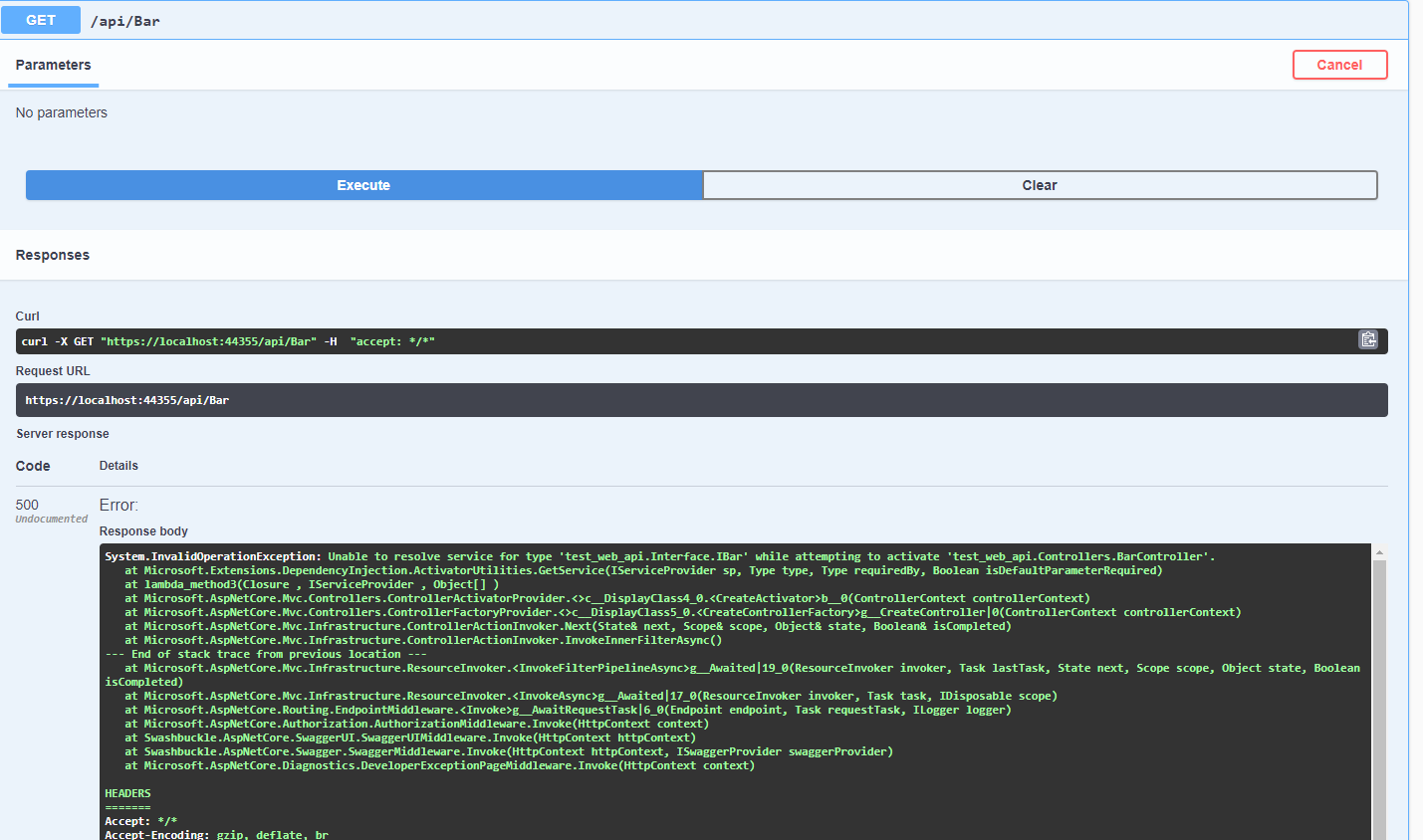Image resolution: width=1423 pixels, height=840 pixels.
Task: Collapse the GET /api/Bar operation
Action: pos(704,20)
